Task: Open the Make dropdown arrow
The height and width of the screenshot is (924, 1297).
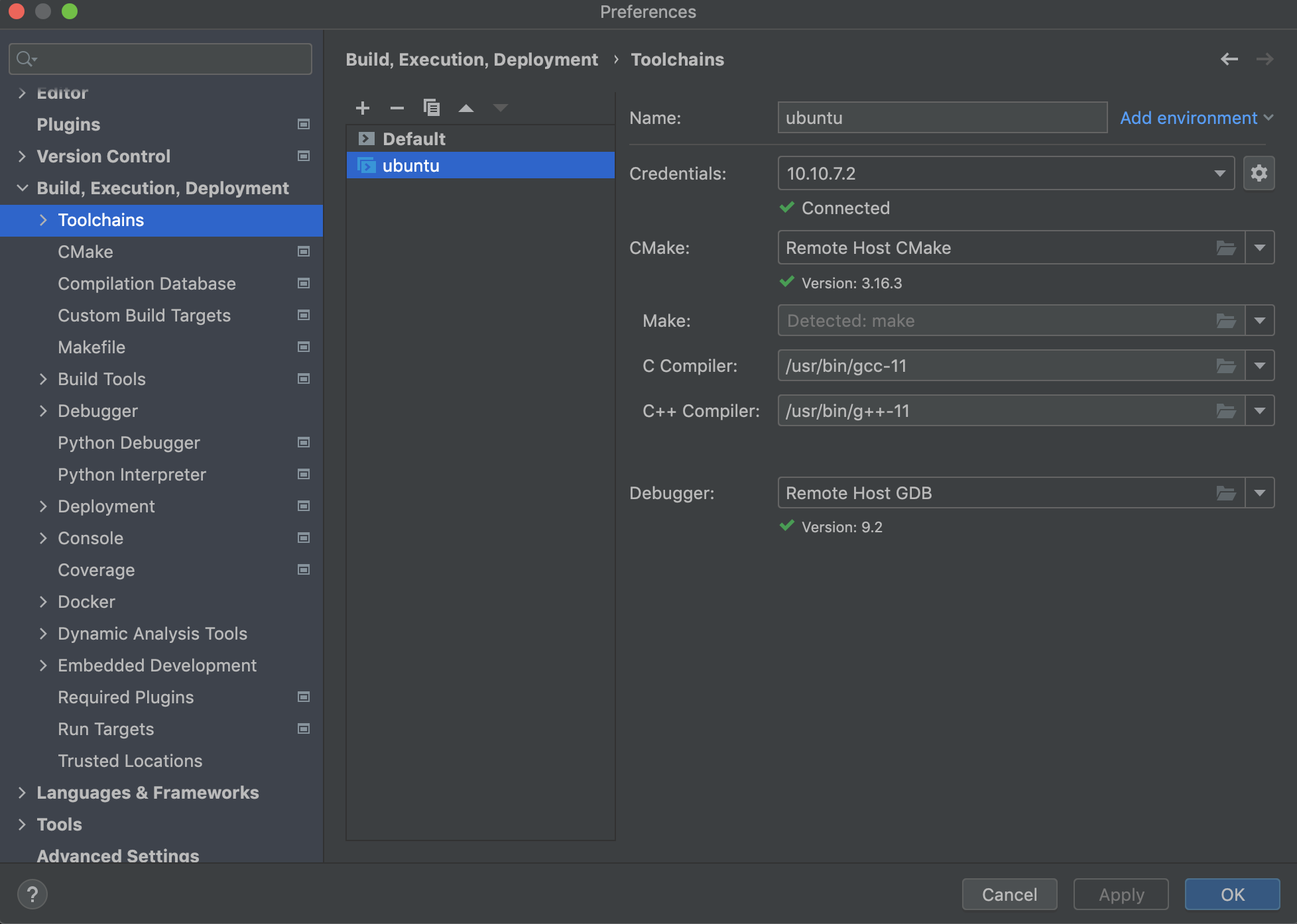Action: [1260, 321]
